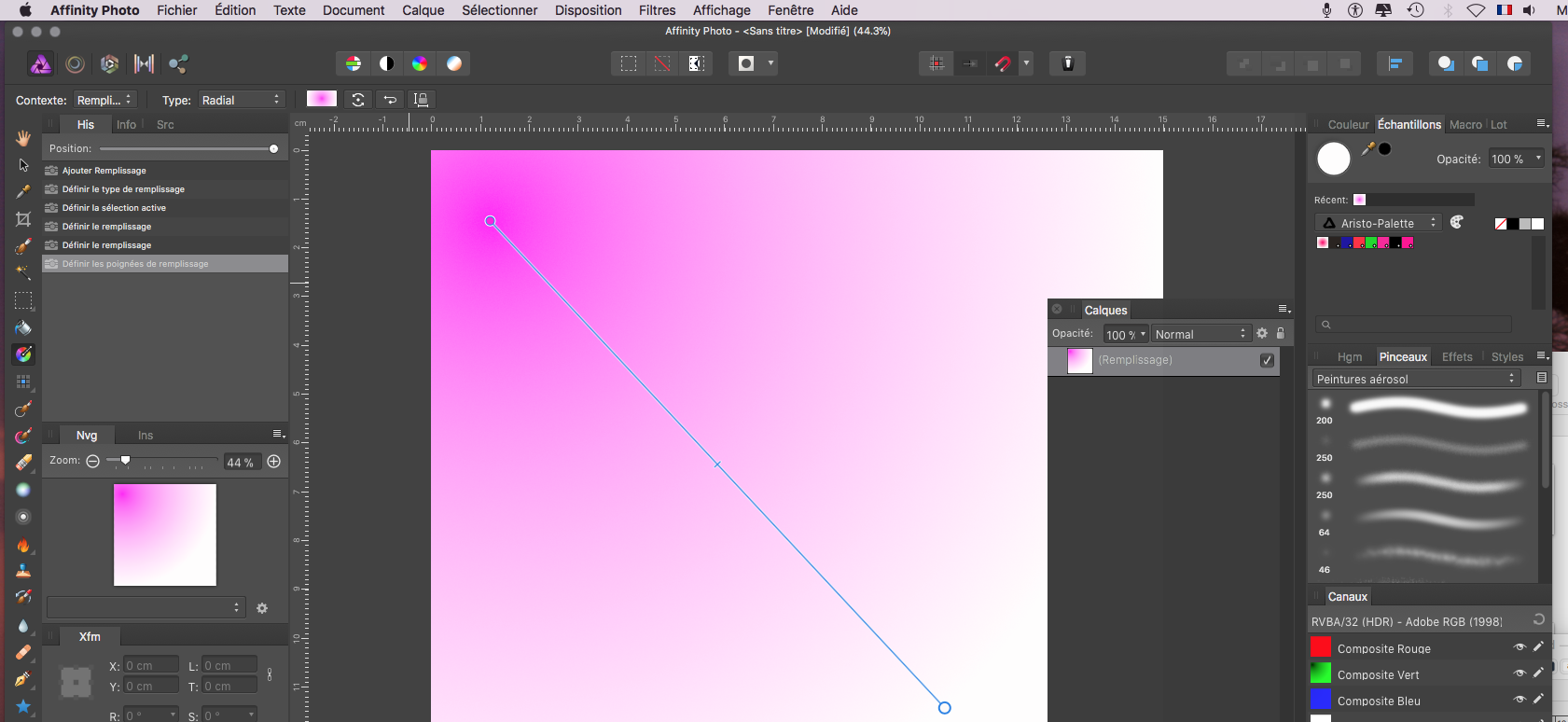Click the Invert pixel selection icon
The width and height of the screenshot is (1568, 722).
pos(696,63)
